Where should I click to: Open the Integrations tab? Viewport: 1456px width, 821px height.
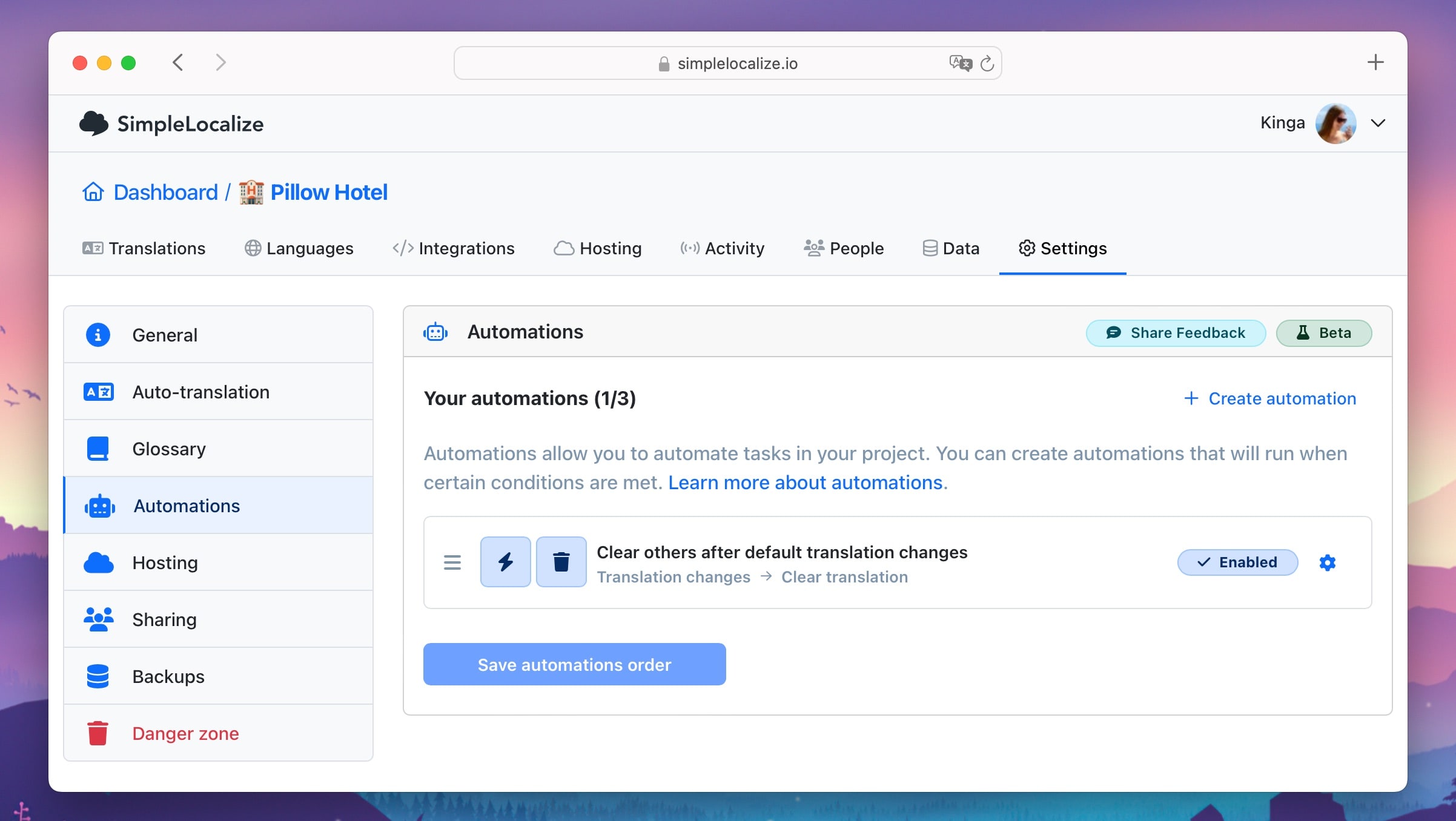[454, 248]
